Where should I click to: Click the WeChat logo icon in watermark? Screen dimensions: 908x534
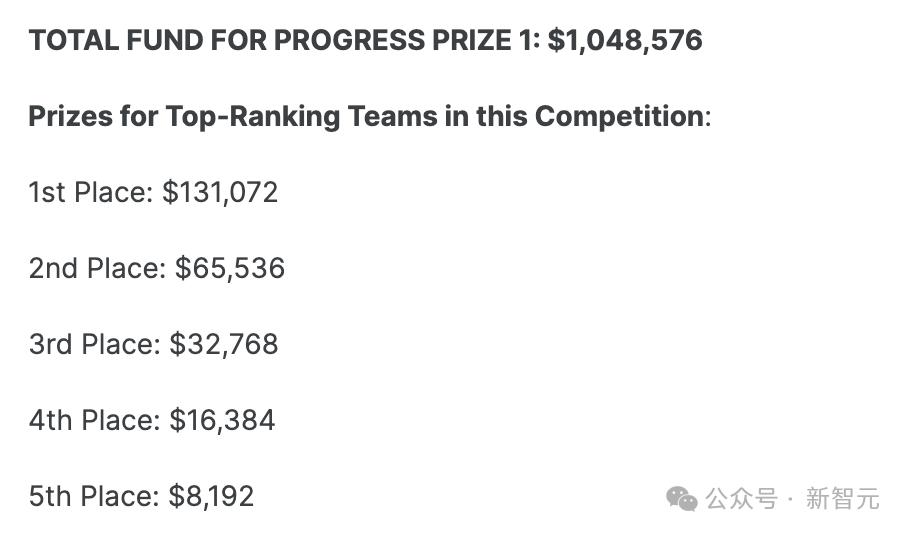click(x=682, y=499)
